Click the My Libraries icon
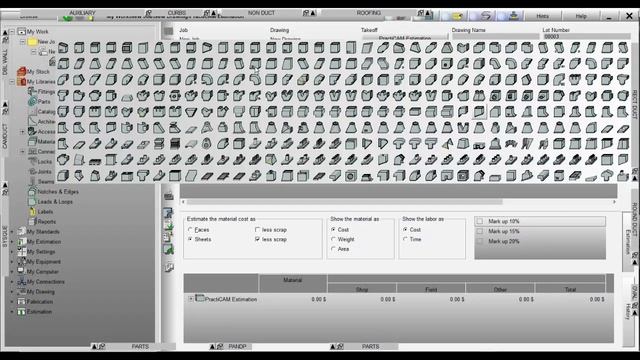 click(21, 82)
